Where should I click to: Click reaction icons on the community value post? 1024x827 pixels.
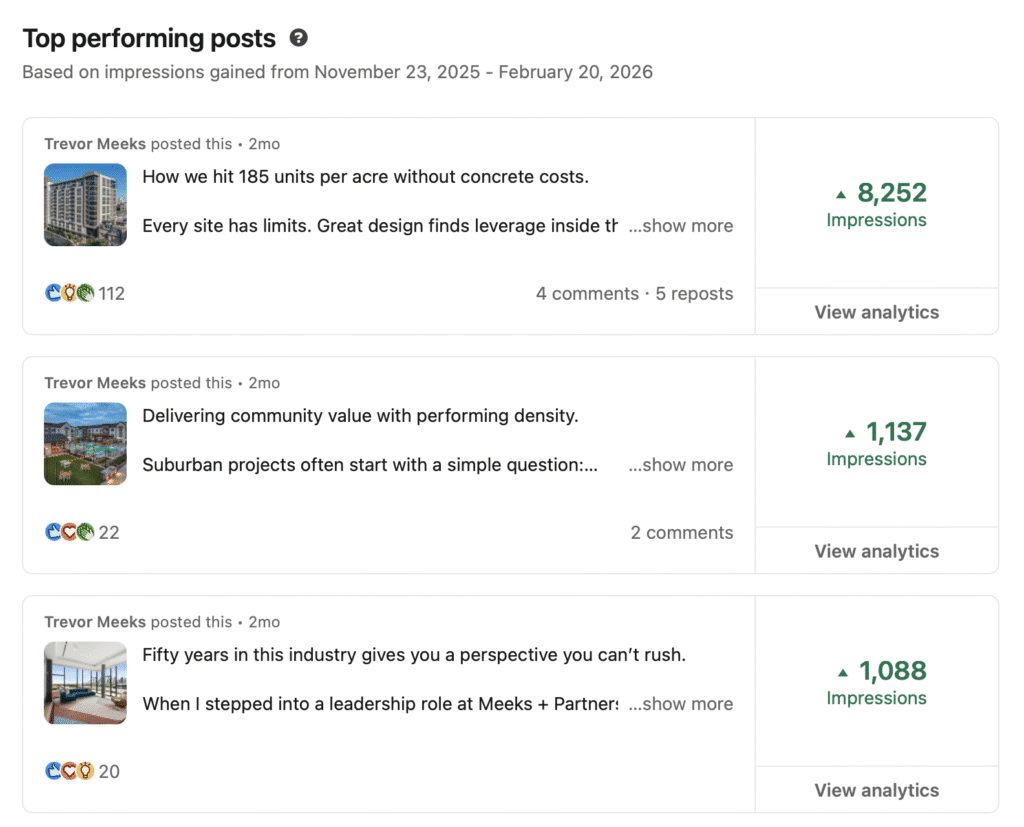[69, 533]
